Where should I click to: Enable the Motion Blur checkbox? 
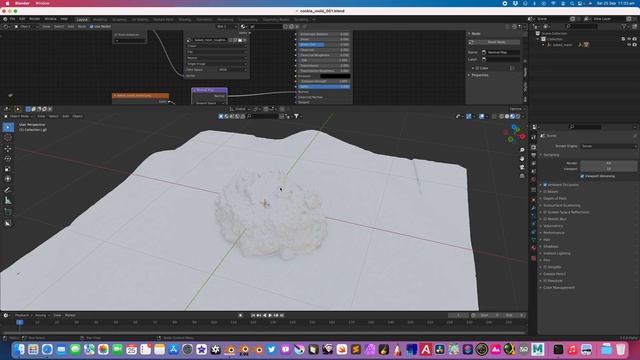tap(545, 219)
